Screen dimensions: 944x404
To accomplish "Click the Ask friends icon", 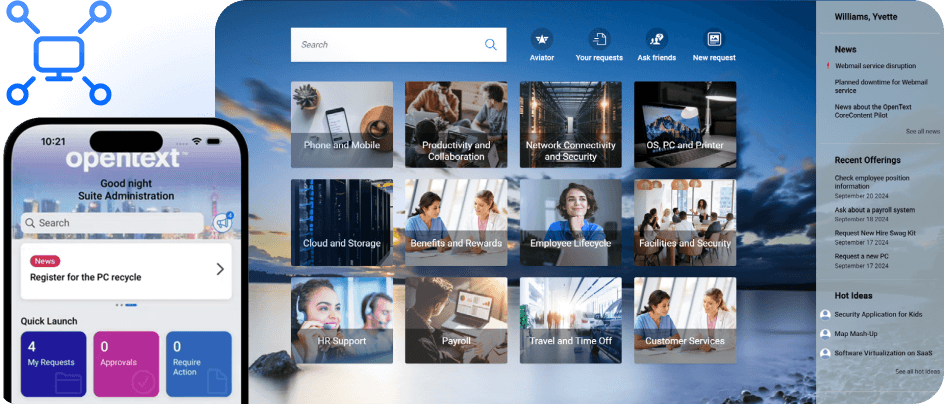I will [657, 39].
